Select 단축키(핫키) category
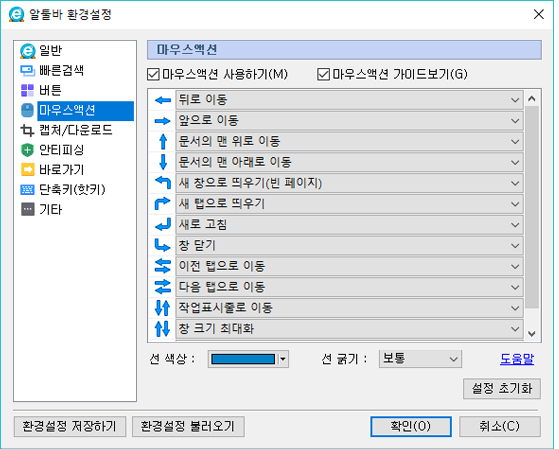The image size is (559, 449). (72, 190)
